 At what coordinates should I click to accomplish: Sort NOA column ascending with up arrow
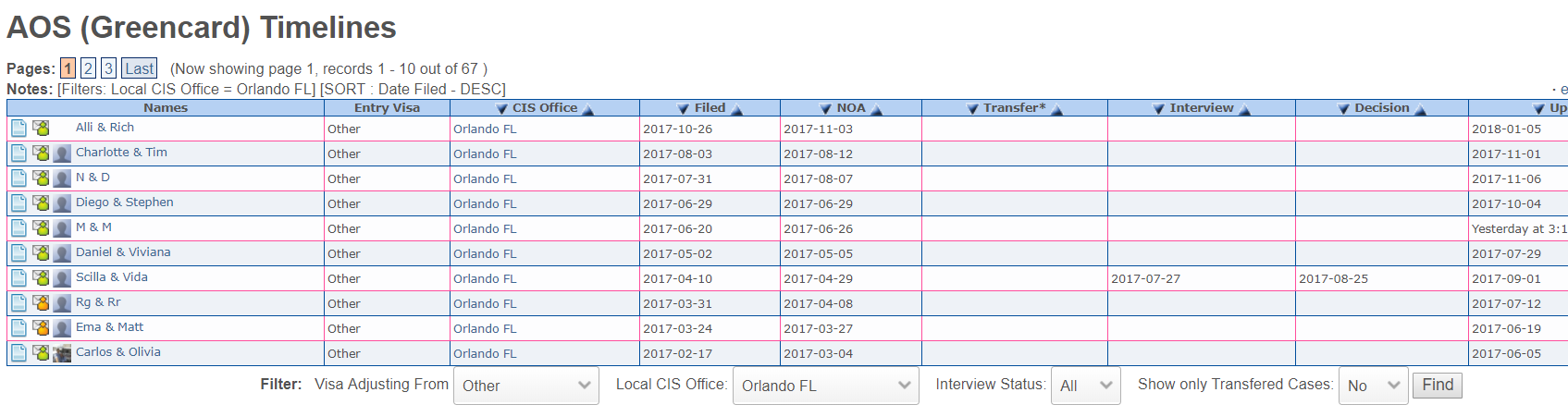coord(877,109)
